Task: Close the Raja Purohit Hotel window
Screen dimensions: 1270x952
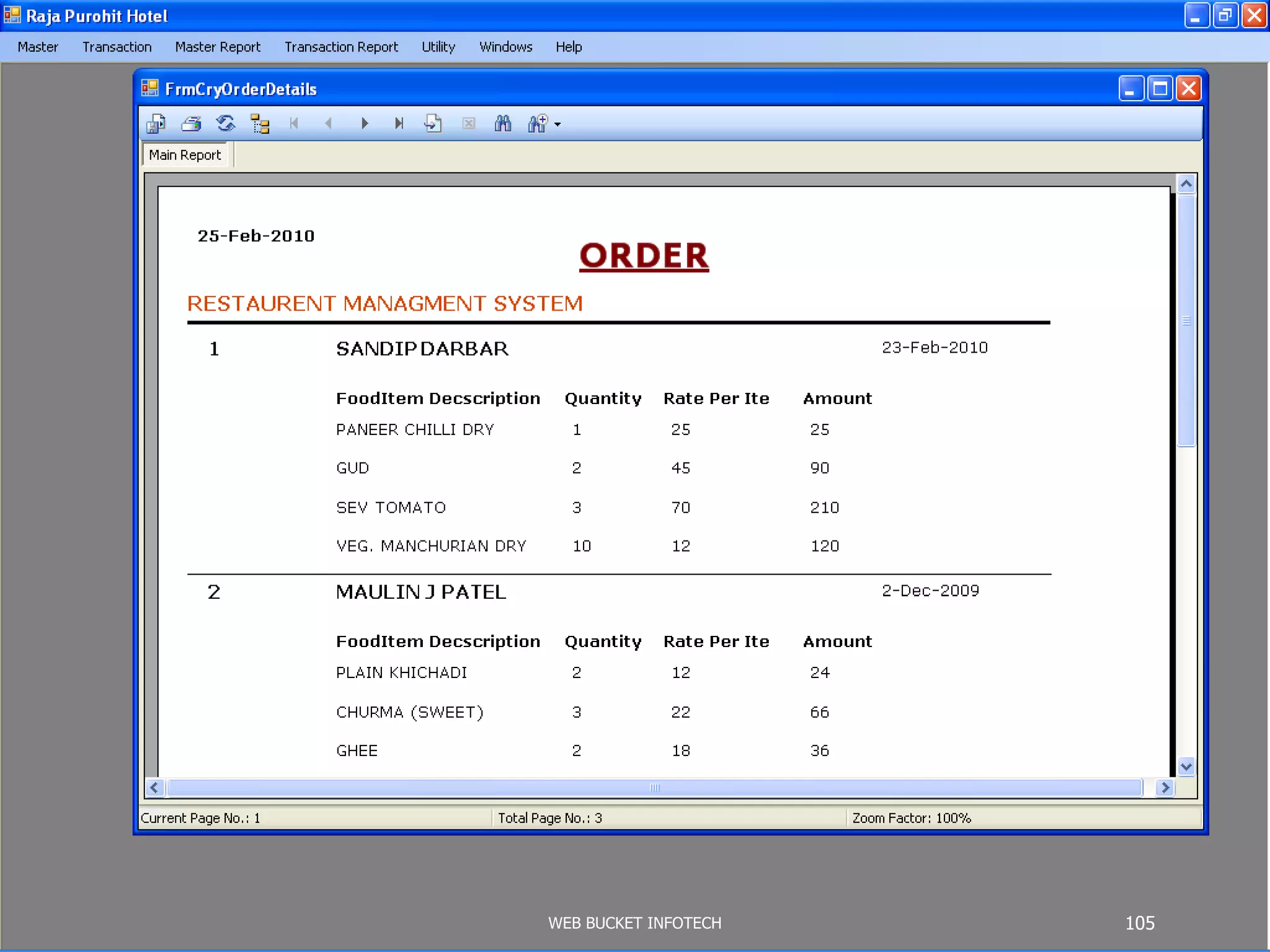Action: point(1254,15)
